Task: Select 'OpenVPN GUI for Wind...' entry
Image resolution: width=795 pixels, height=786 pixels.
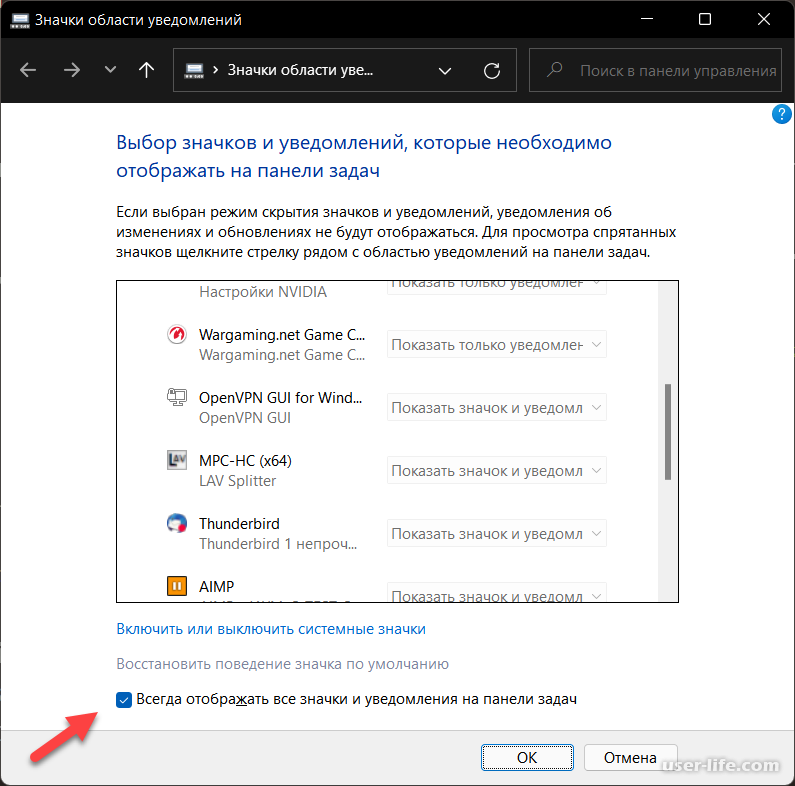Action: click(280, 398)
